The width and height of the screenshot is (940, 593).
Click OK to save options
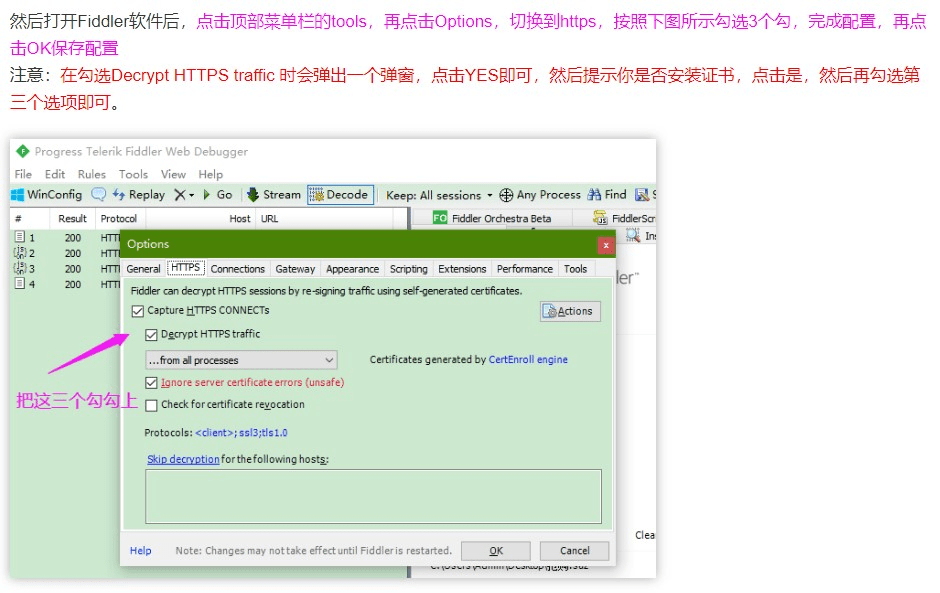click(496, 551)
